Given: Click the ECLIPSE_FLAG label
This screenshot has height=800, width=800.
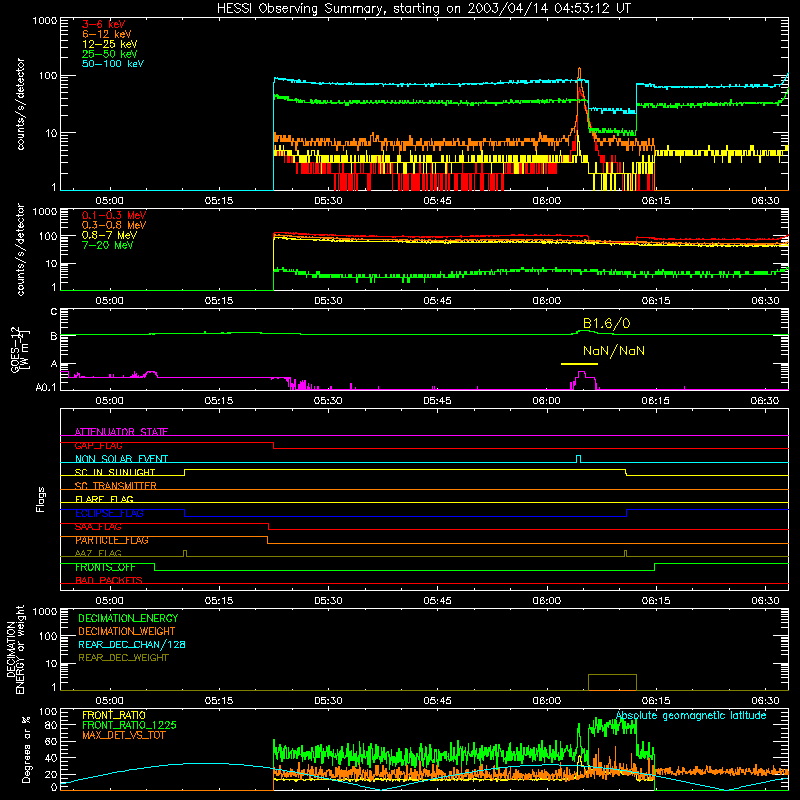Looking at the screenshot, I should (109, 513).
